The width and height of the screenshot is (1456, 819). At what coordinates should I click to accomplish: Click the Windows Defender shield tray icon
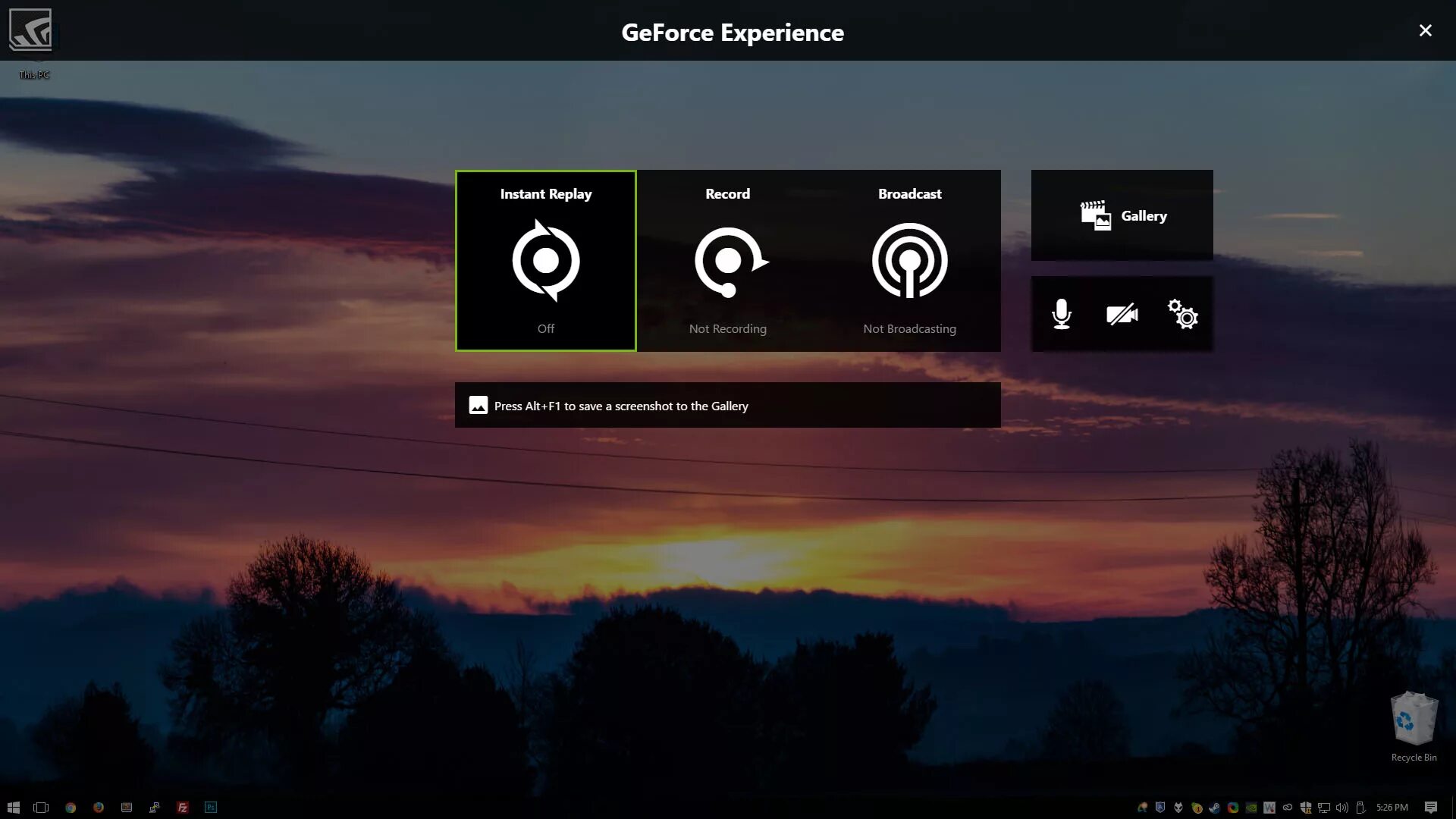click(x=1306, y=808)
